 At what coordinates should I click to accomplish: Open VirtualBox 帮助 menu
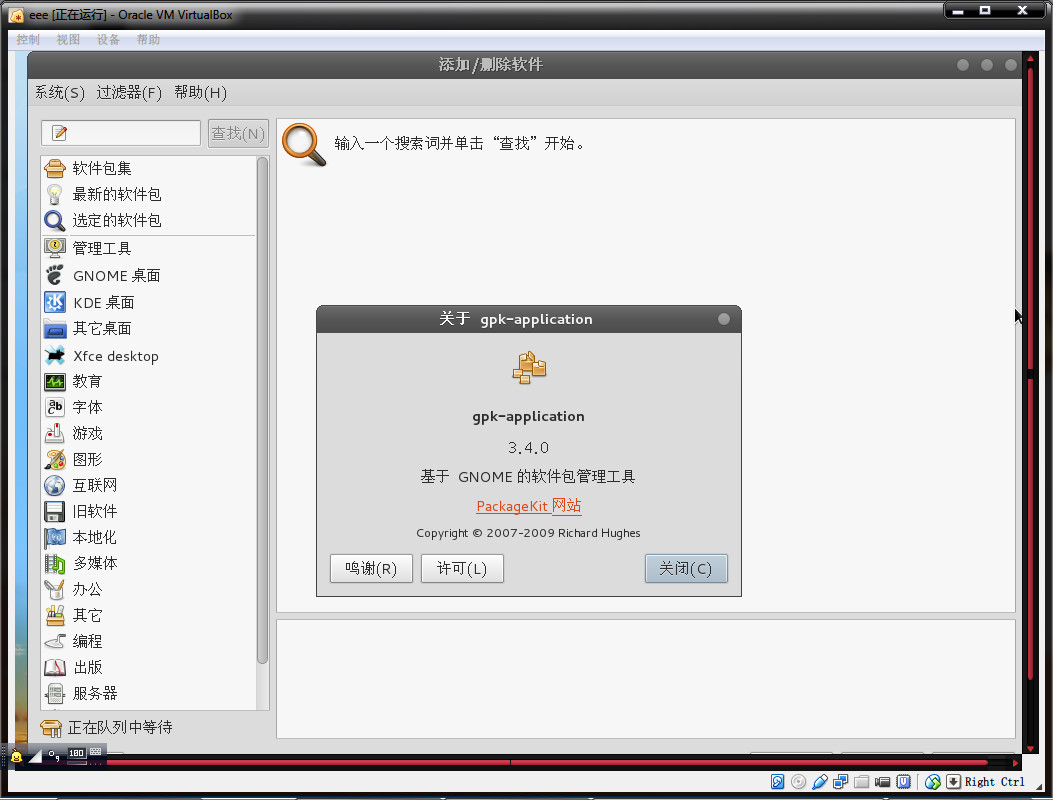(148, 40)
